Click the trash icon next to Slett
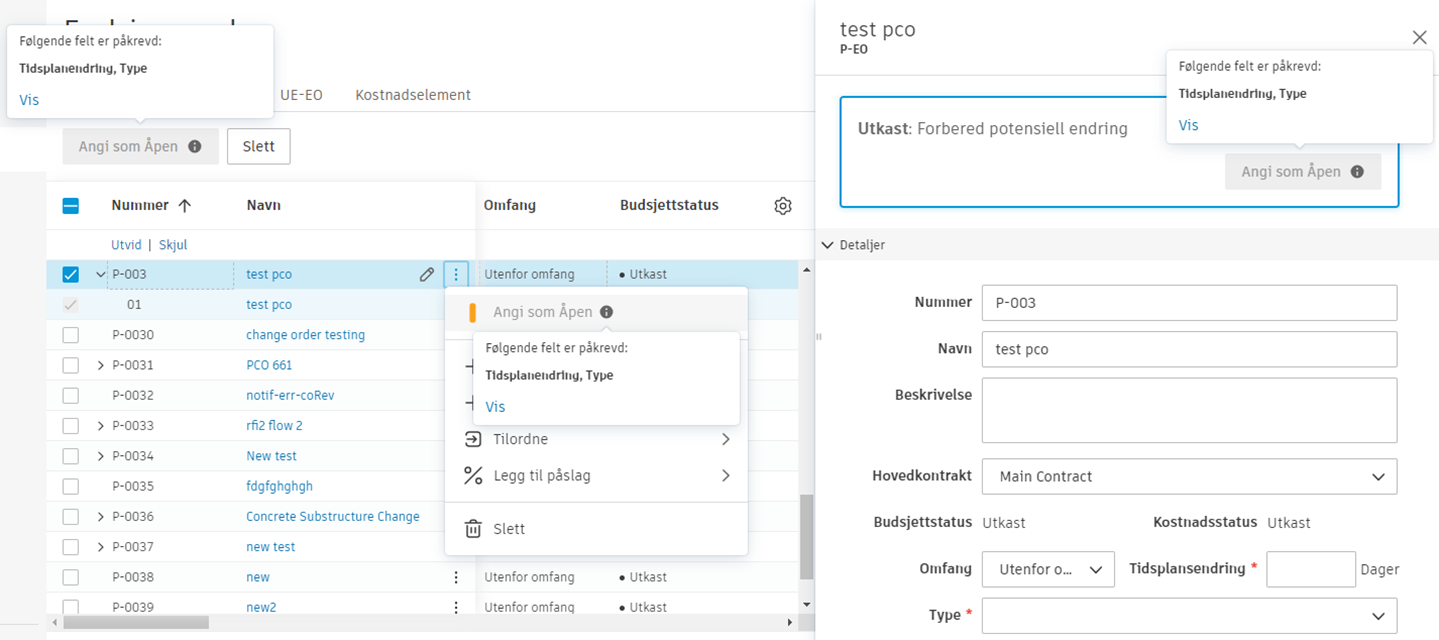This screenshot has height=640, width=1439. pyautogui.click(x=474, y=529)
